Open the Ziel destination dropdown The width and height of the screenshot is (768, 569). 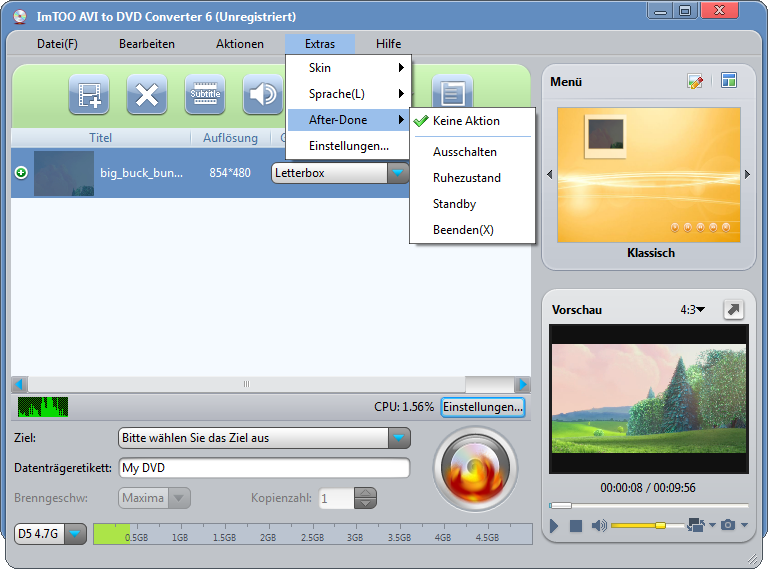399,438
